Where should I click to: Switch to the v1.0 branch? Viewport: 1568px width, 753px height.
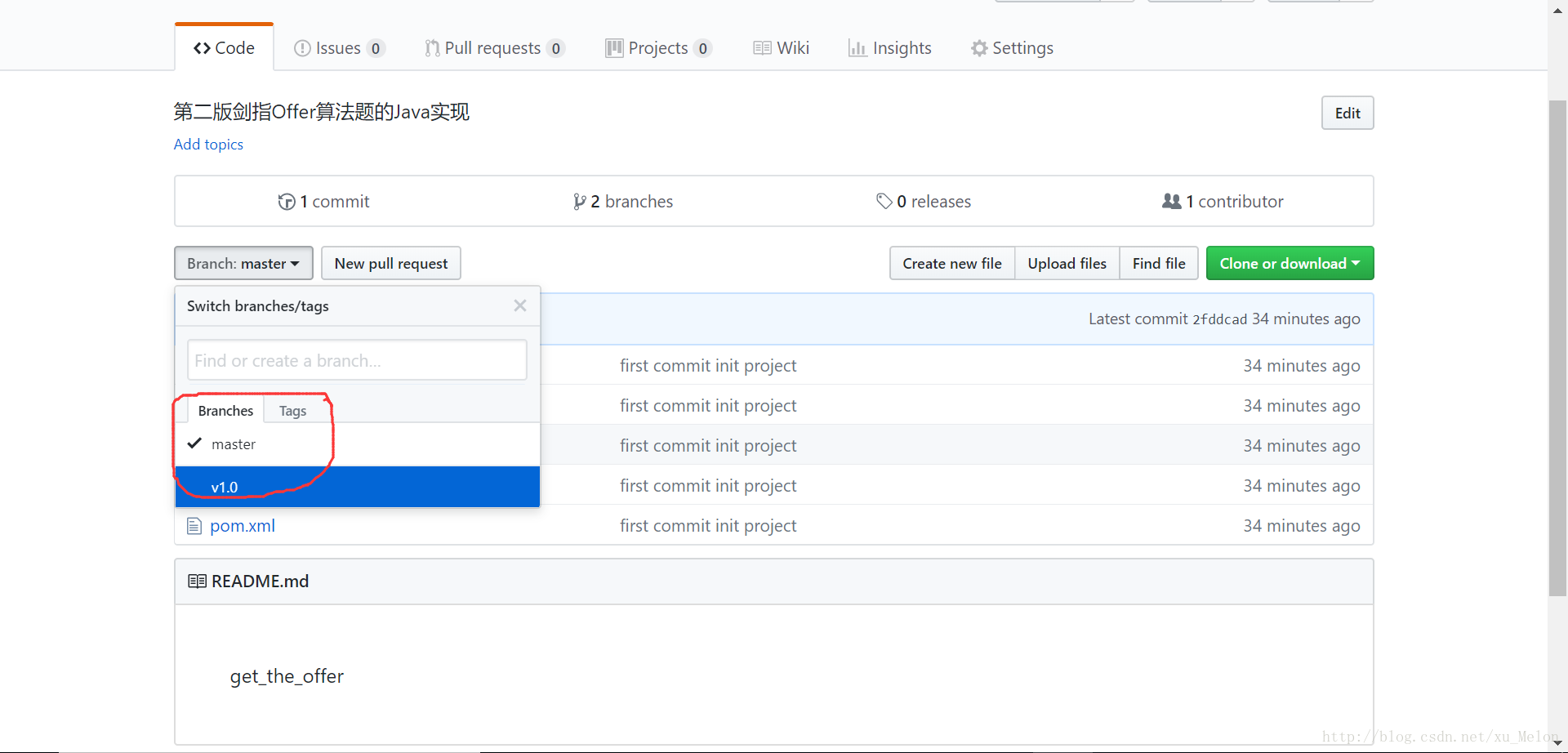(x=358, y=487)
